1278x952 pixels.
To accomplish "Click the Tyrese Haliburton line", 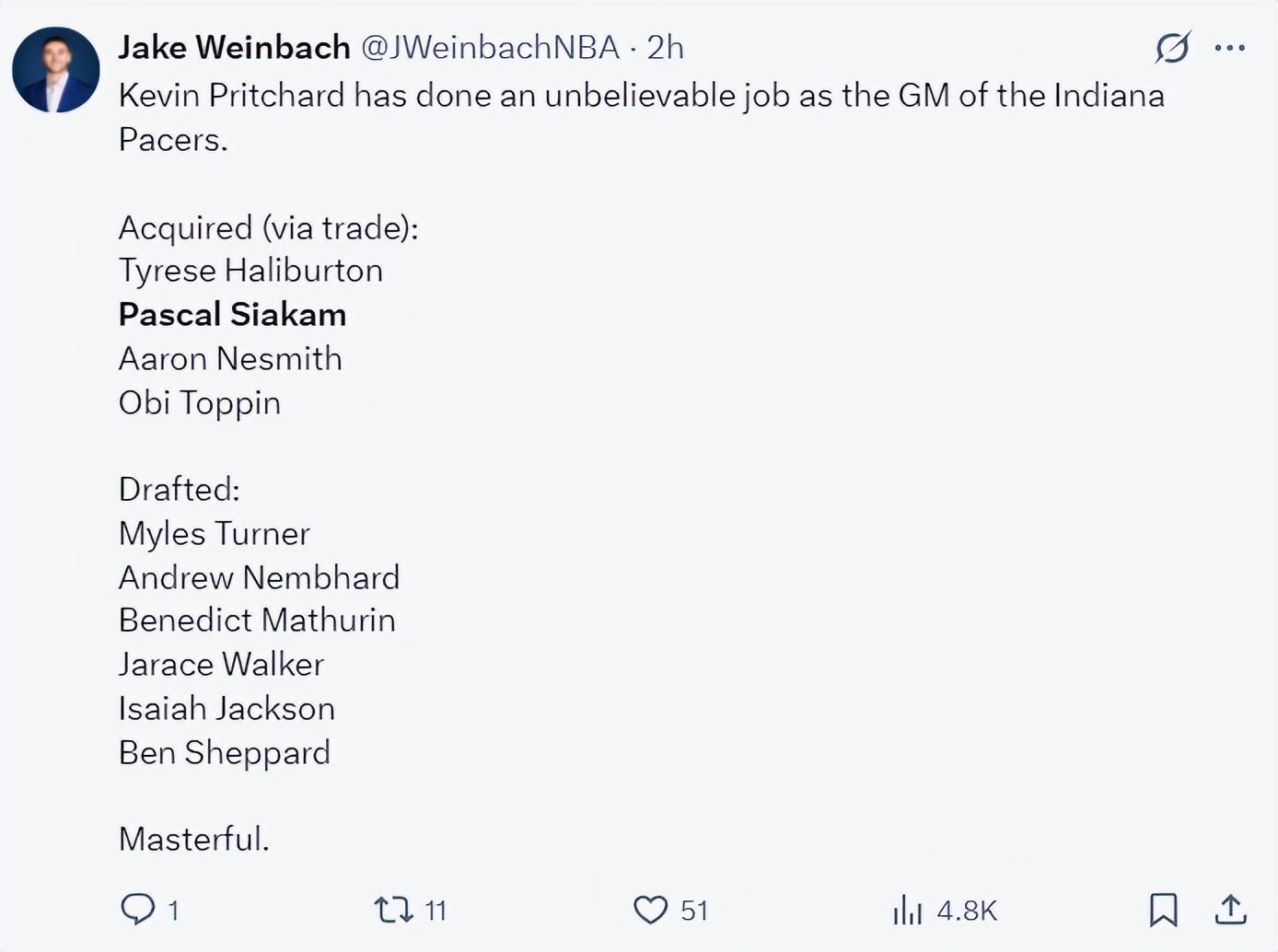I will click(250, 271).
